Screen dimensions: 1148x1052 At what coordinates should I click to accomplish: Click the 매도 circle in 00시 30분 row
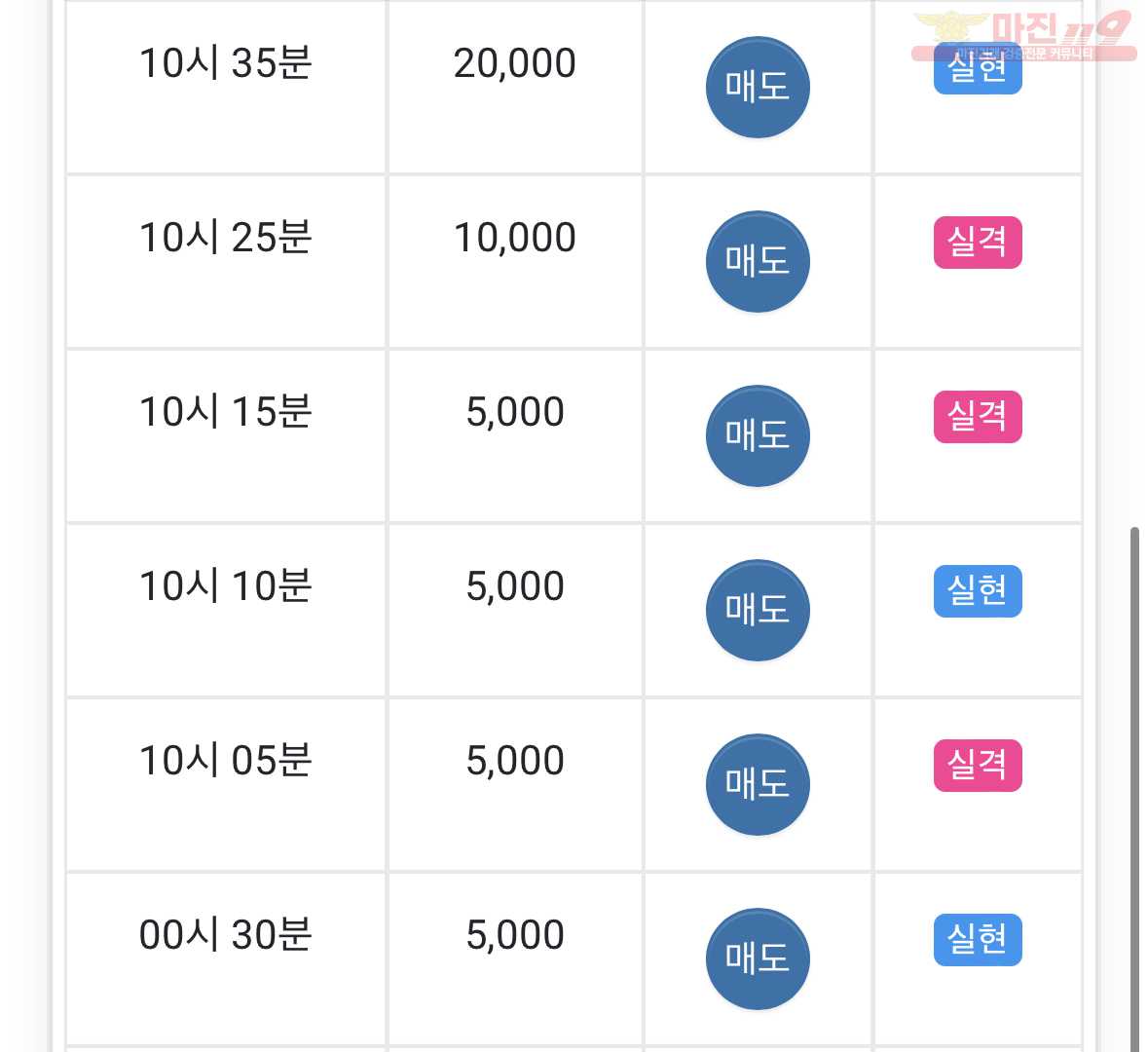(x=757, y=958)
